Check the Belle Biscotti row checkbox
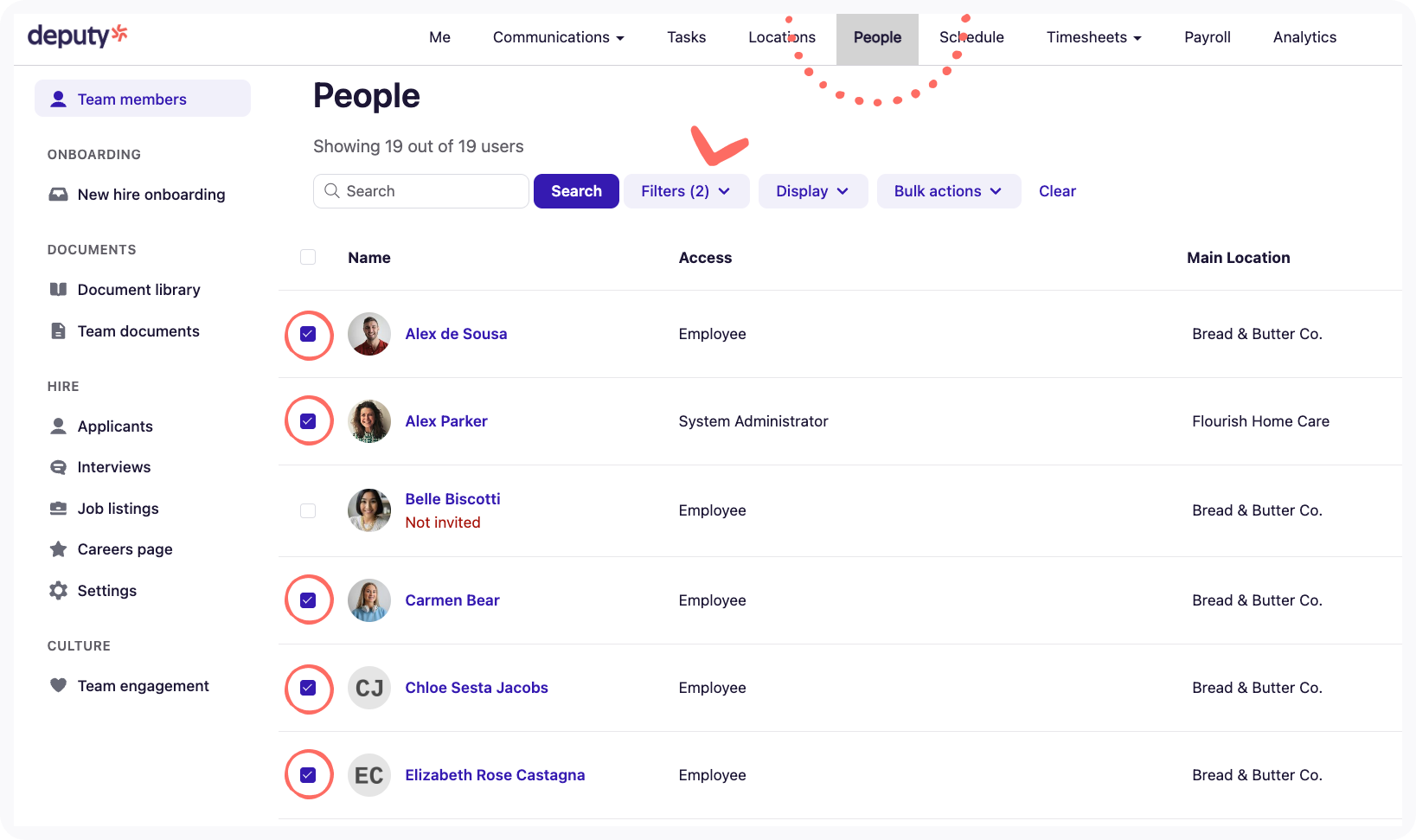1416x840 pixels. click(308, 510)
